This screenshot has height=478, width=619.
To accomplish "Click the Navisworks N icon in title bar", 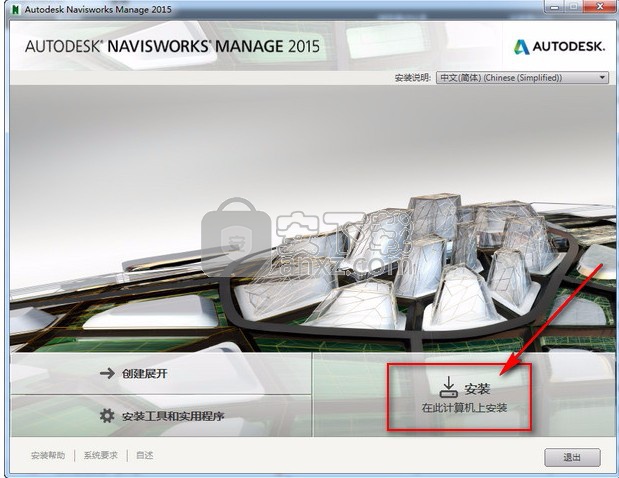I will 15,9.
